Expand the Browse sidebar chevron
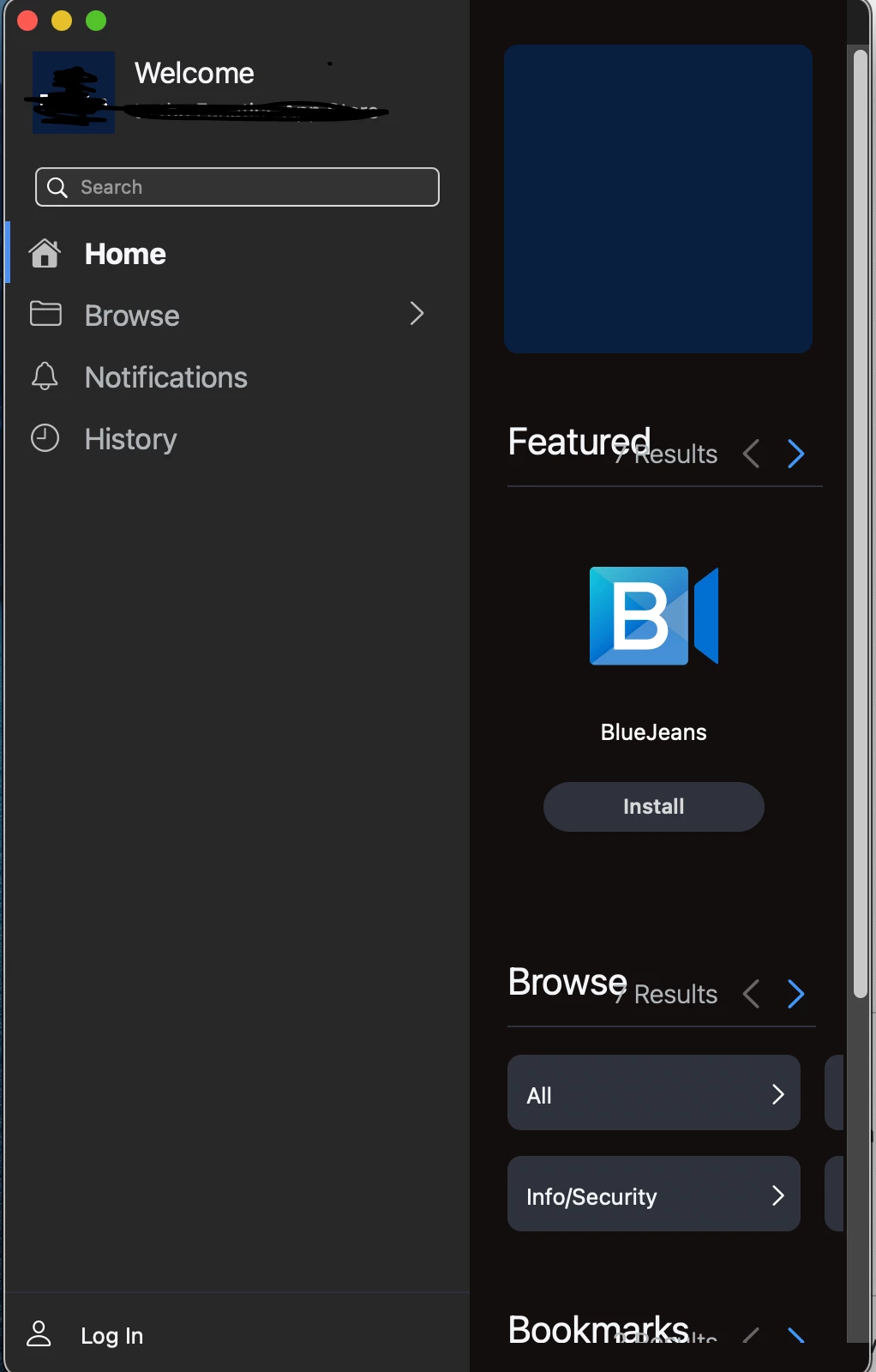Screen dimensions: 876x1372 pos(417,314)
